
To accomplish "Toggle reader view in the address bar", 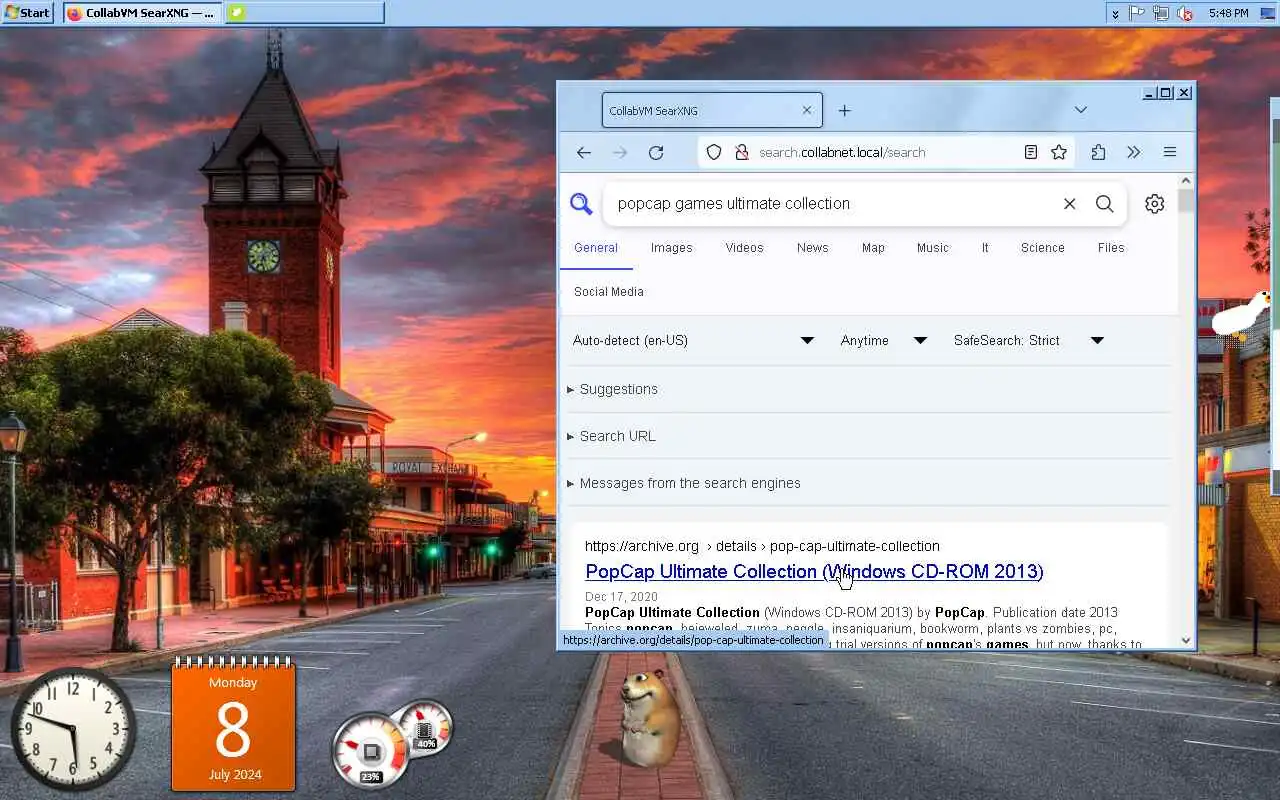I will (x=1030, y=152).
